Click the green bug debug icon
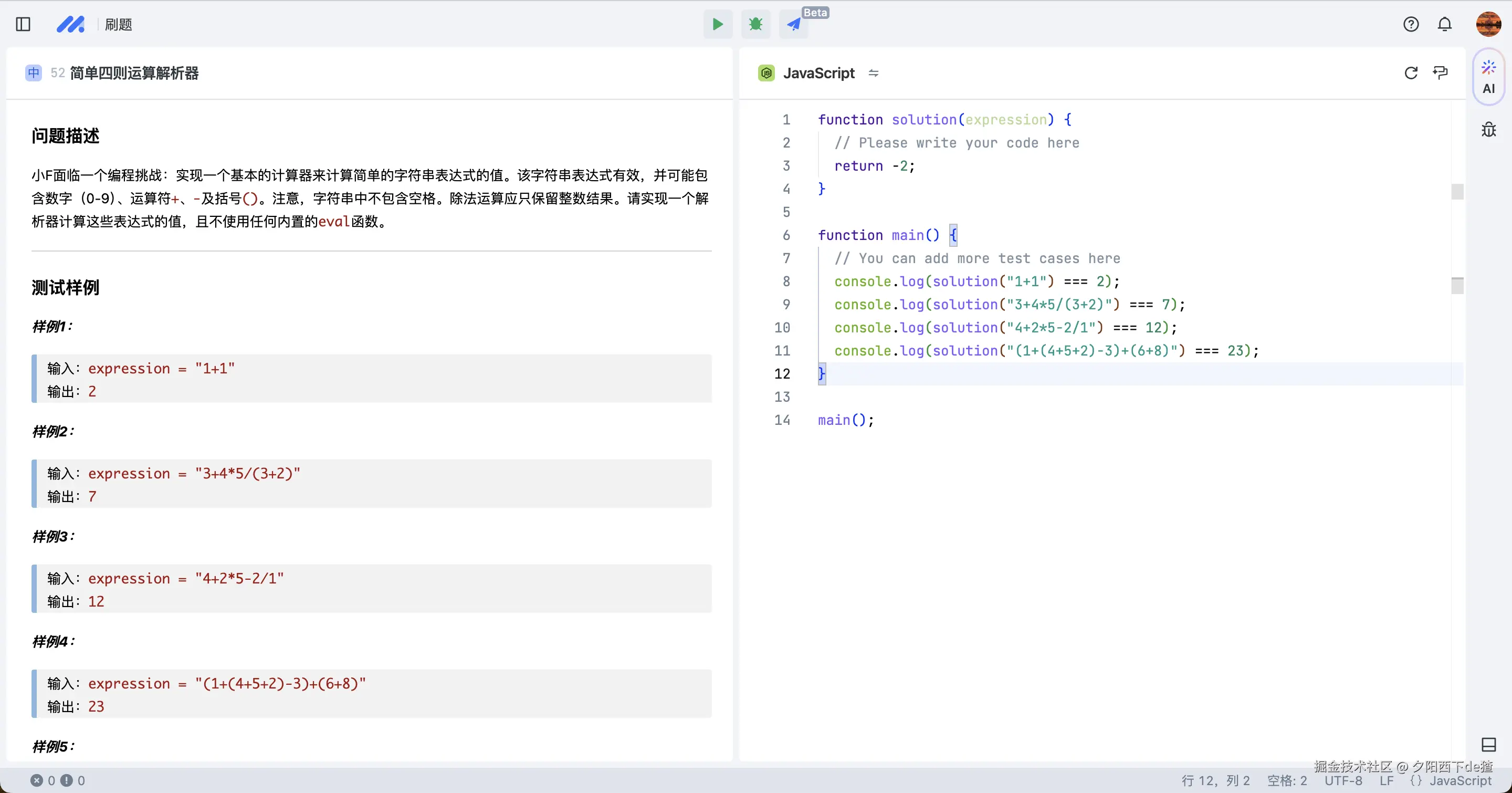This screenshot has width=1512, height=793. pos(755,24)
